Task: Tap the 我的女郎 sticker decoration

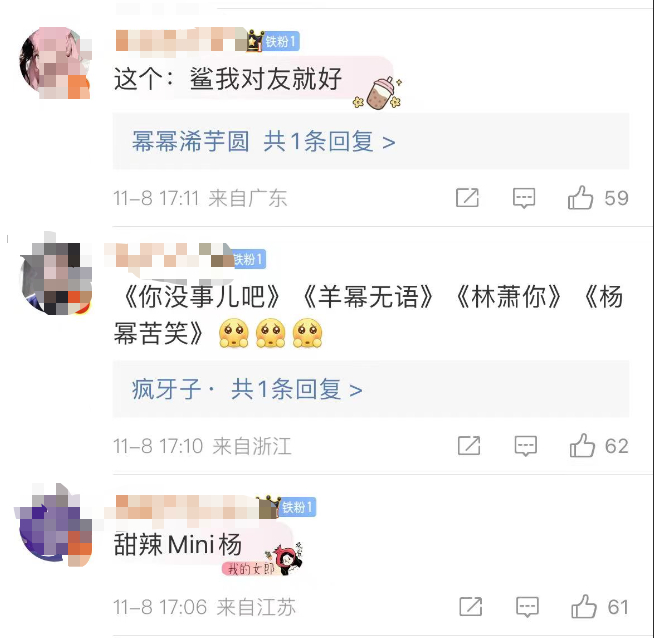Action: pyautogui.click(x=263, y=561)
